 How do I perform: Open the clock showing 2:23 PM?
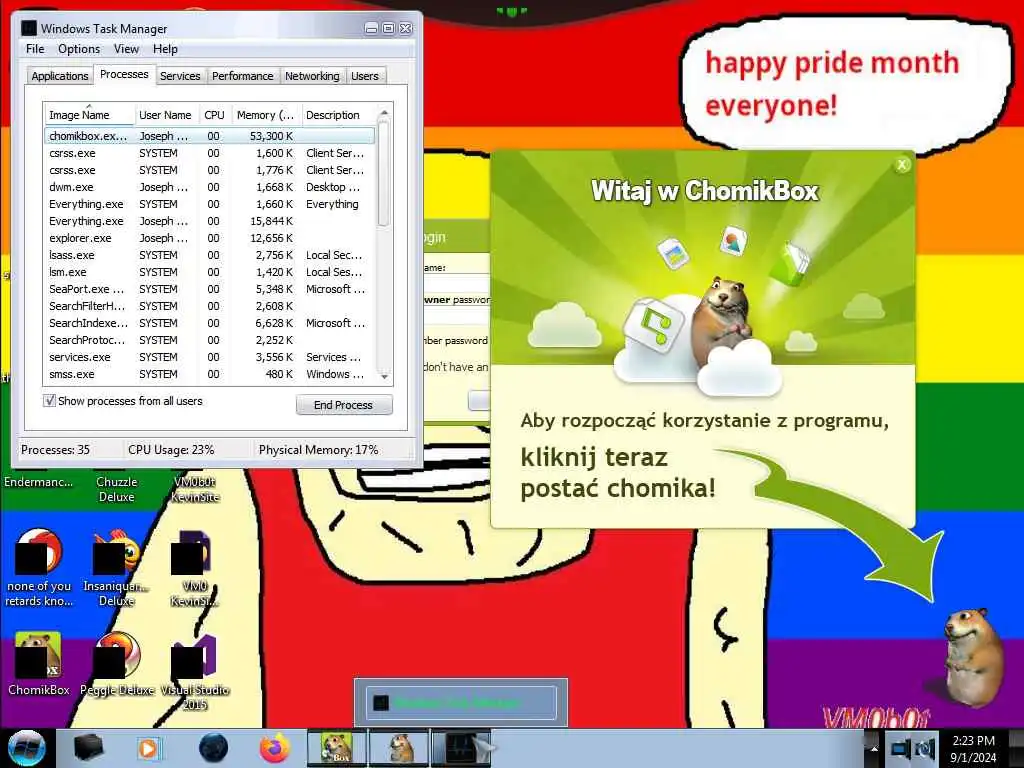(x=974, y=748)
